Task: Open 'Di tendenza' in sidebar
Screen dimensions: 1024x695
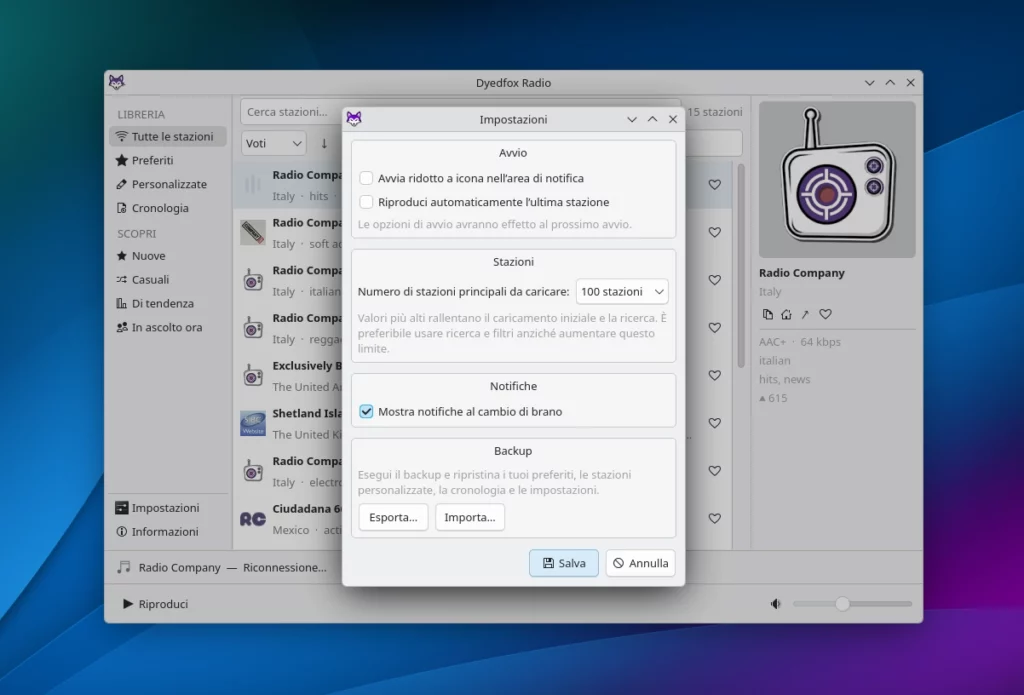Action: tap(168, 303)
